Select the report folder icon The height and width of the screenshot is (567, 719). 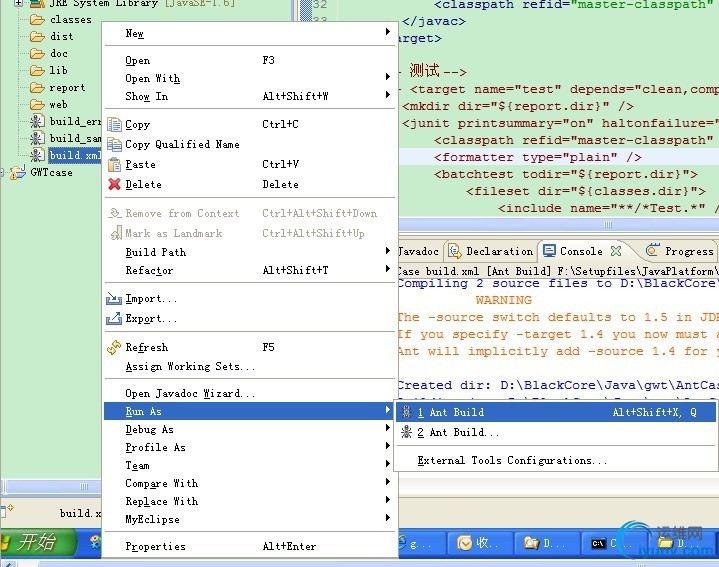point(37,88)
